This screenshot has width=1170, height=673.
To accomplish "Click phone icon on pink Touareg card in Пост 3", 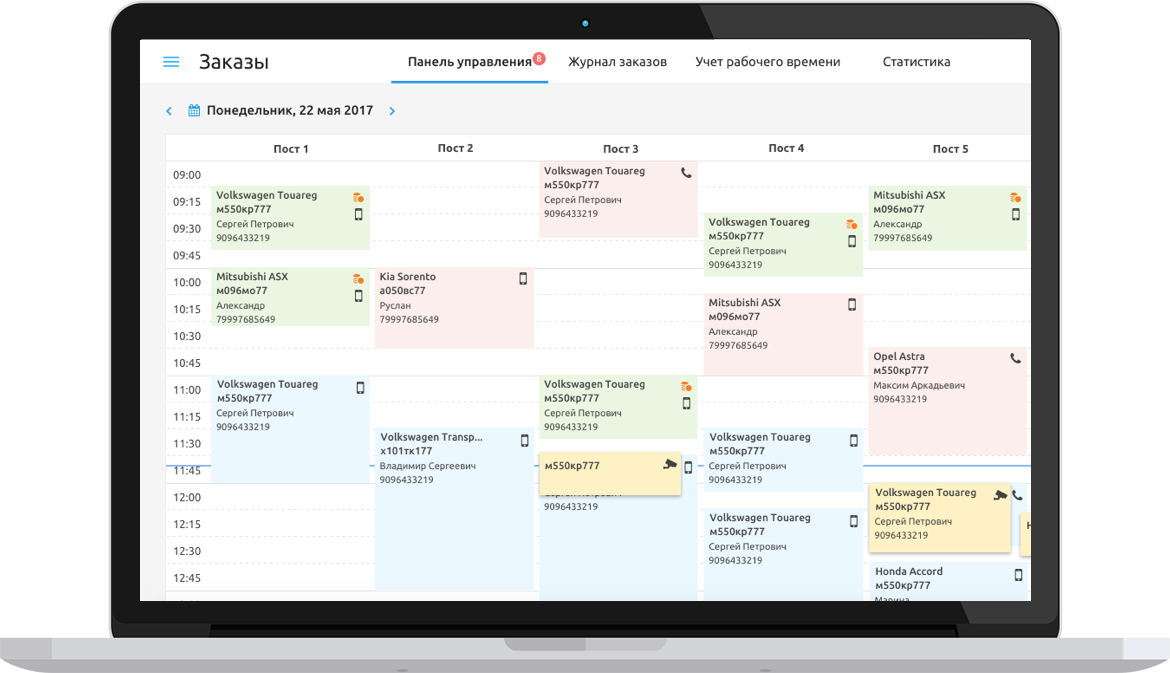I will pyautogui.click(x=686, y=173).
